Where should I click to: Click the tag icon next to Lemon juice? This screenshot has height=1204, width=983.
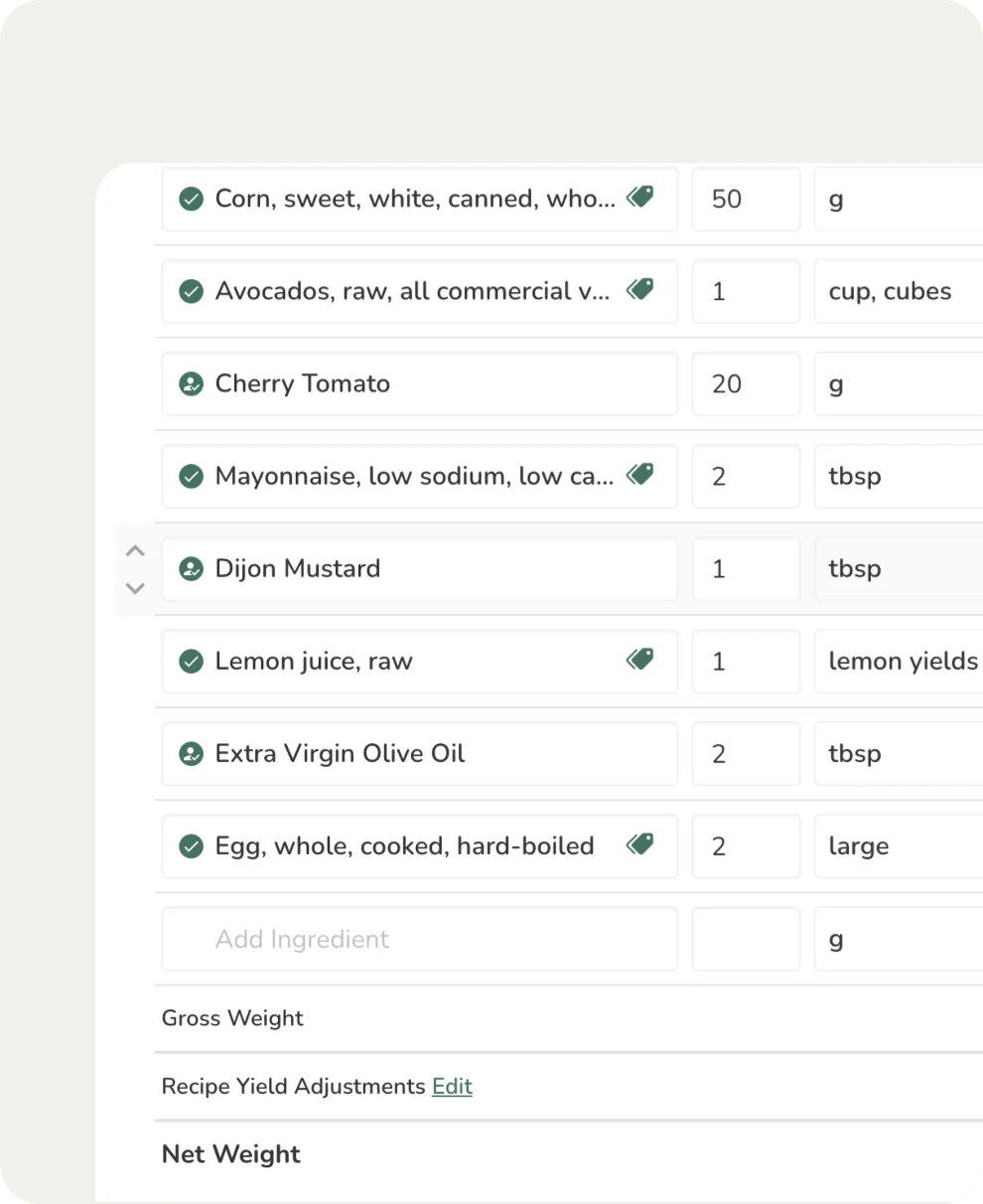pos(640,660)
